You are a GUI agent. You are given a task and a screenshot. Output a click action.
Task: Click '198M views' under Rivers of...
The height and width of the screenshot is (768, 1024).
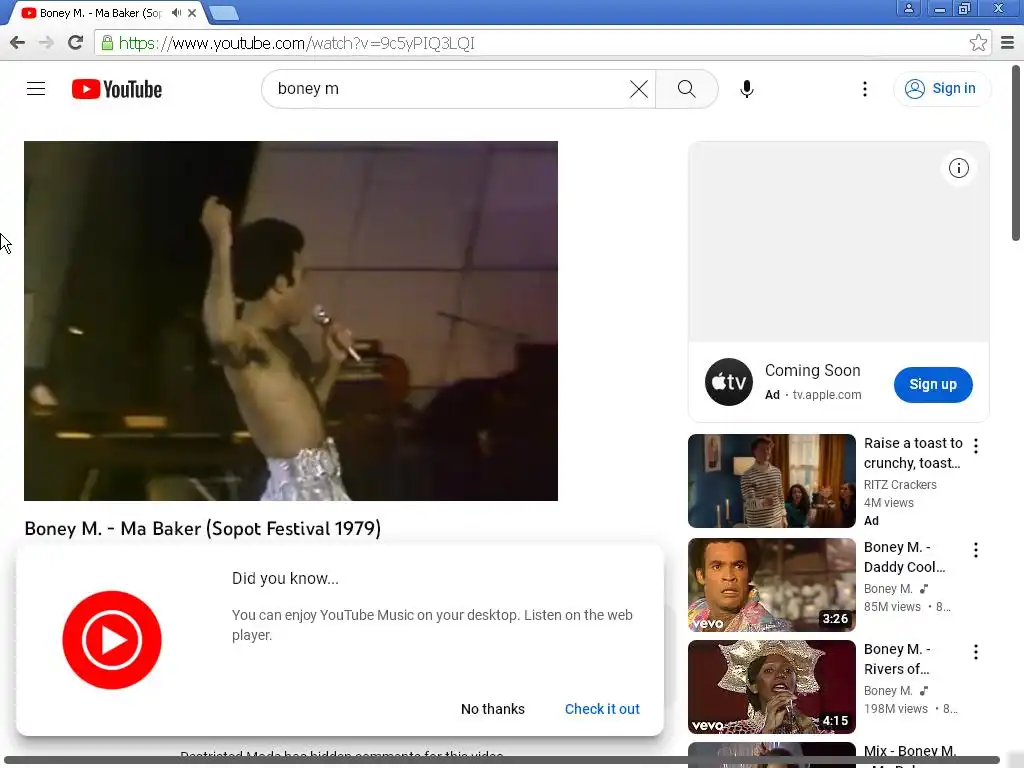[895, 709]
